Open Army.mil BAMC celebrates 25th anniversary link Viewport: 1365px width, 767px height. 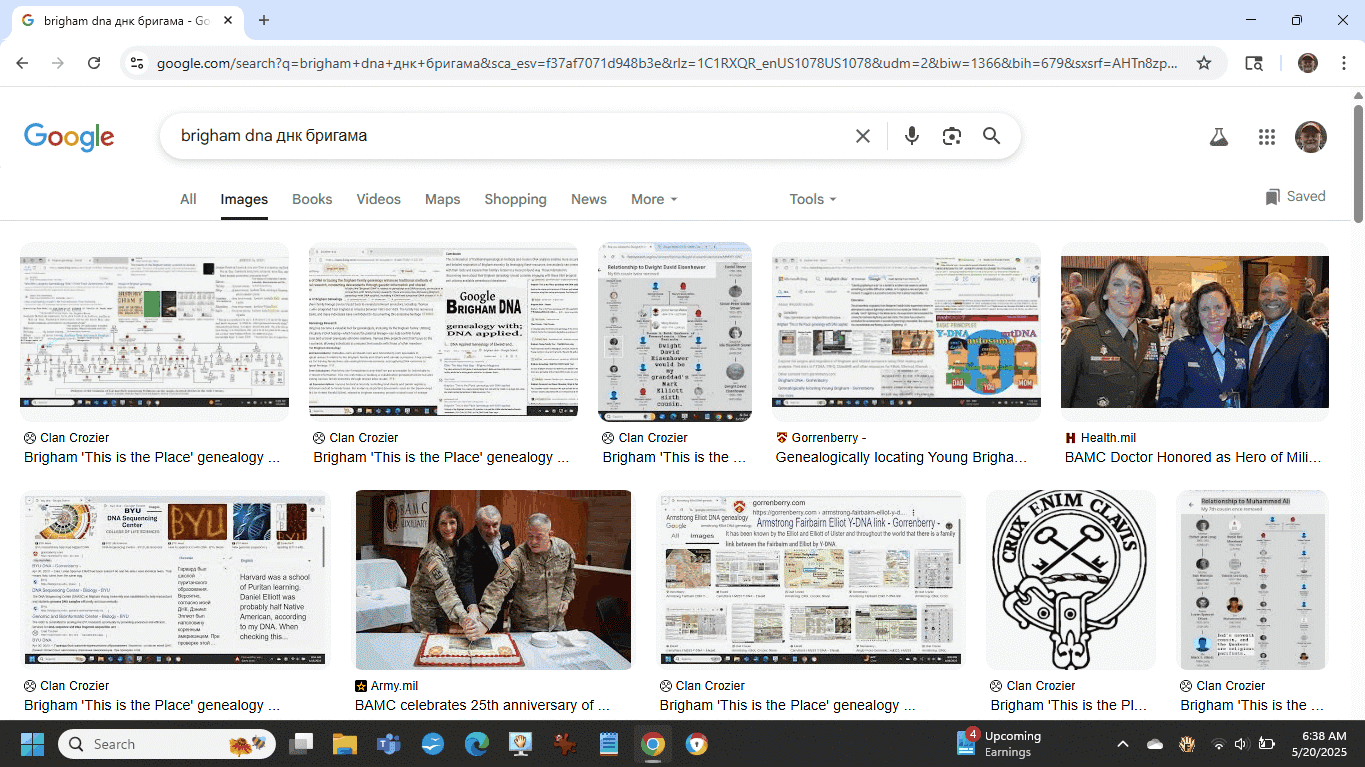pyautogui.click(x=482, y=705)
